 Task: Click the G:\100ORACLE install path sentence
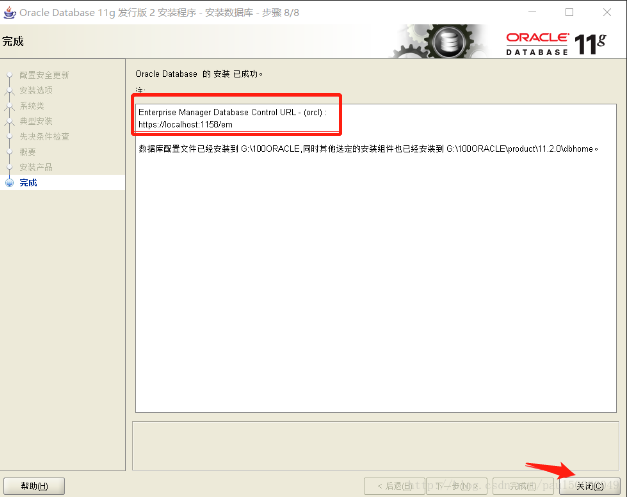(368, 149)
